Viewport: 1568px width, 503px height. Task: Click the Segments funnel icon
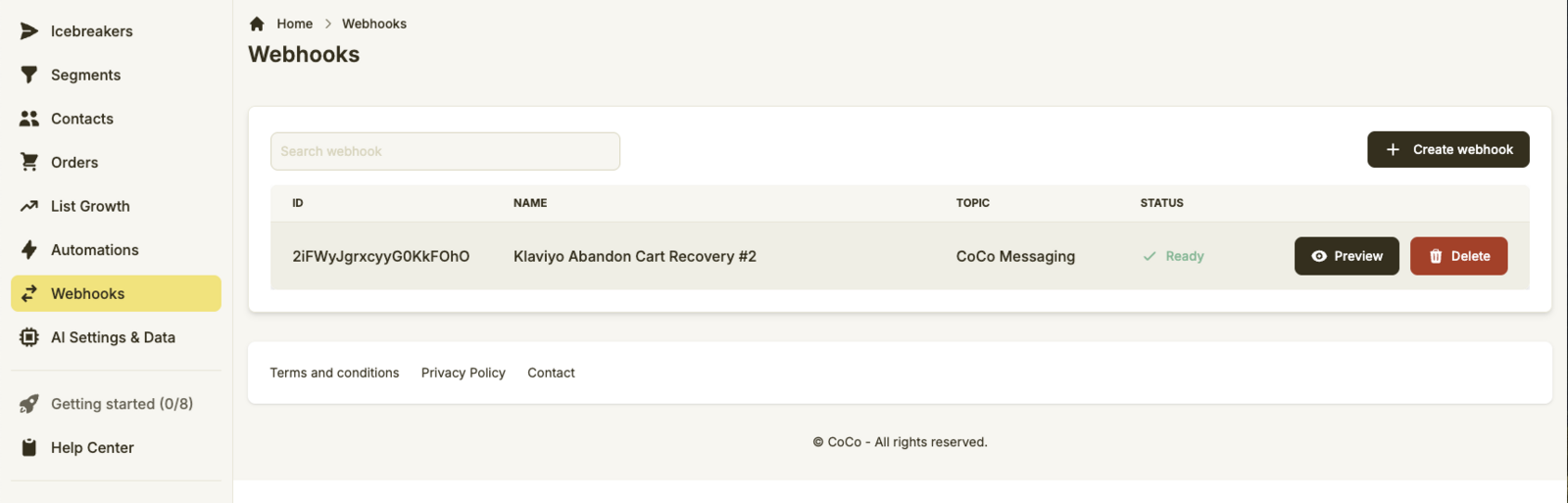click(29, 75)
